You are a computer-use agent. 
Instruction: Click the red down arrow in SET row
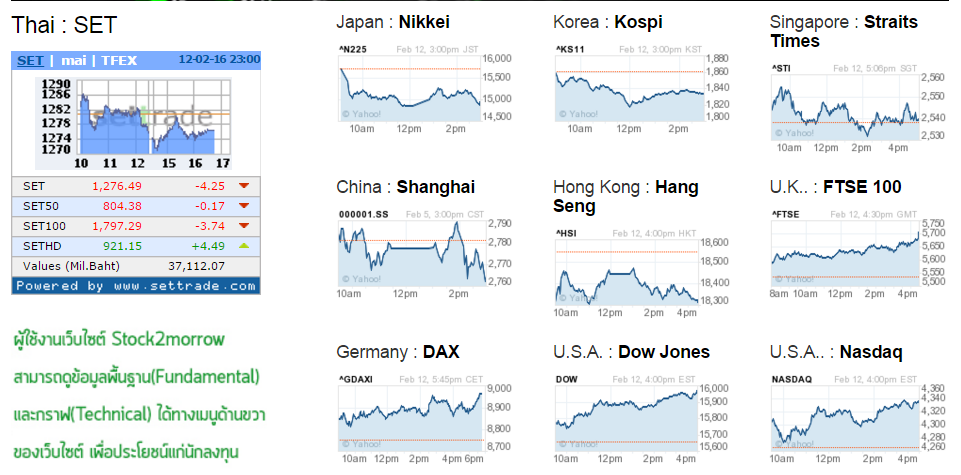click(243, 186)
